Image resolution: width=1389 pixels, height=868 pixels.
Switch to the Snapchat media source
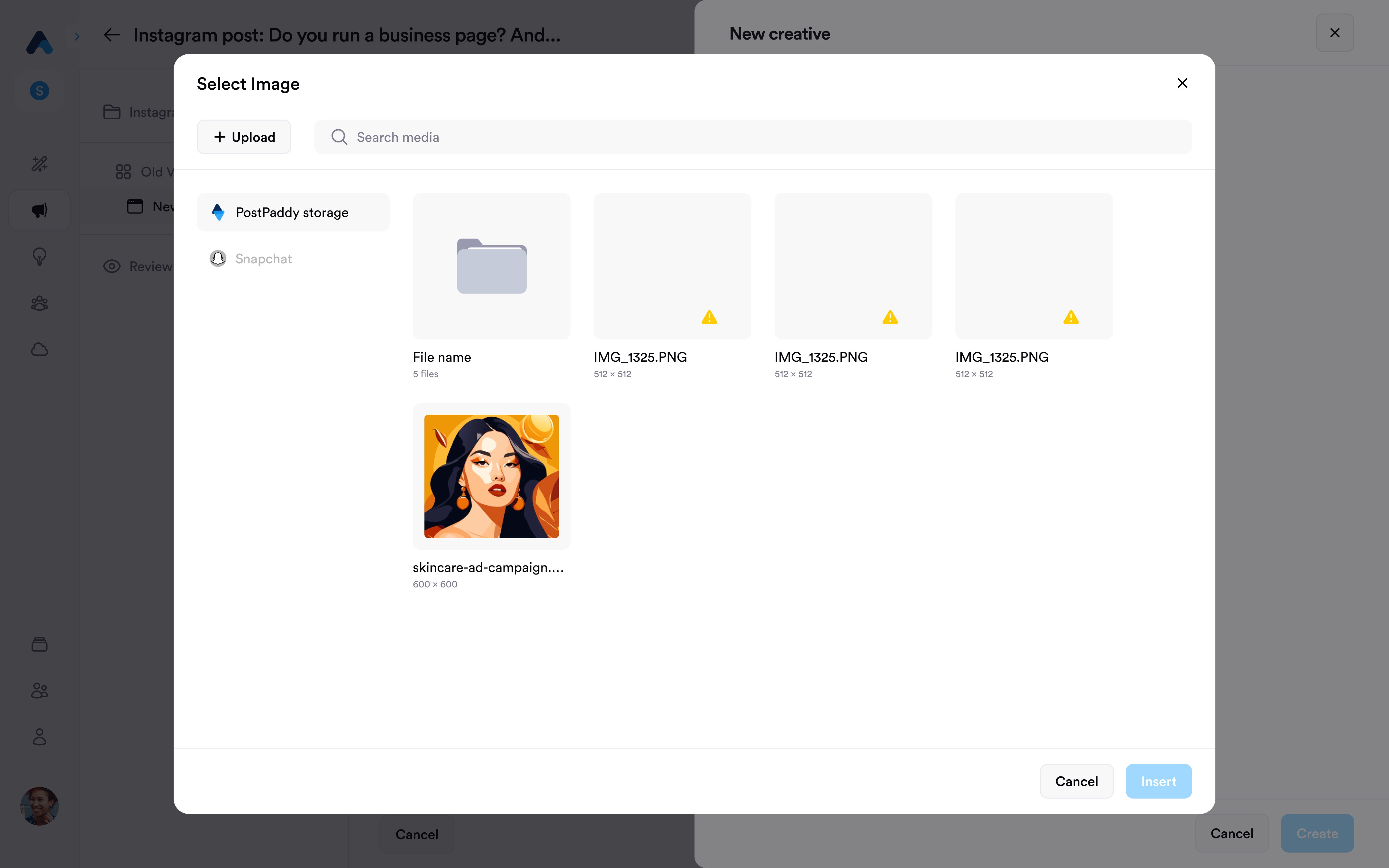(x=263, y=259)
